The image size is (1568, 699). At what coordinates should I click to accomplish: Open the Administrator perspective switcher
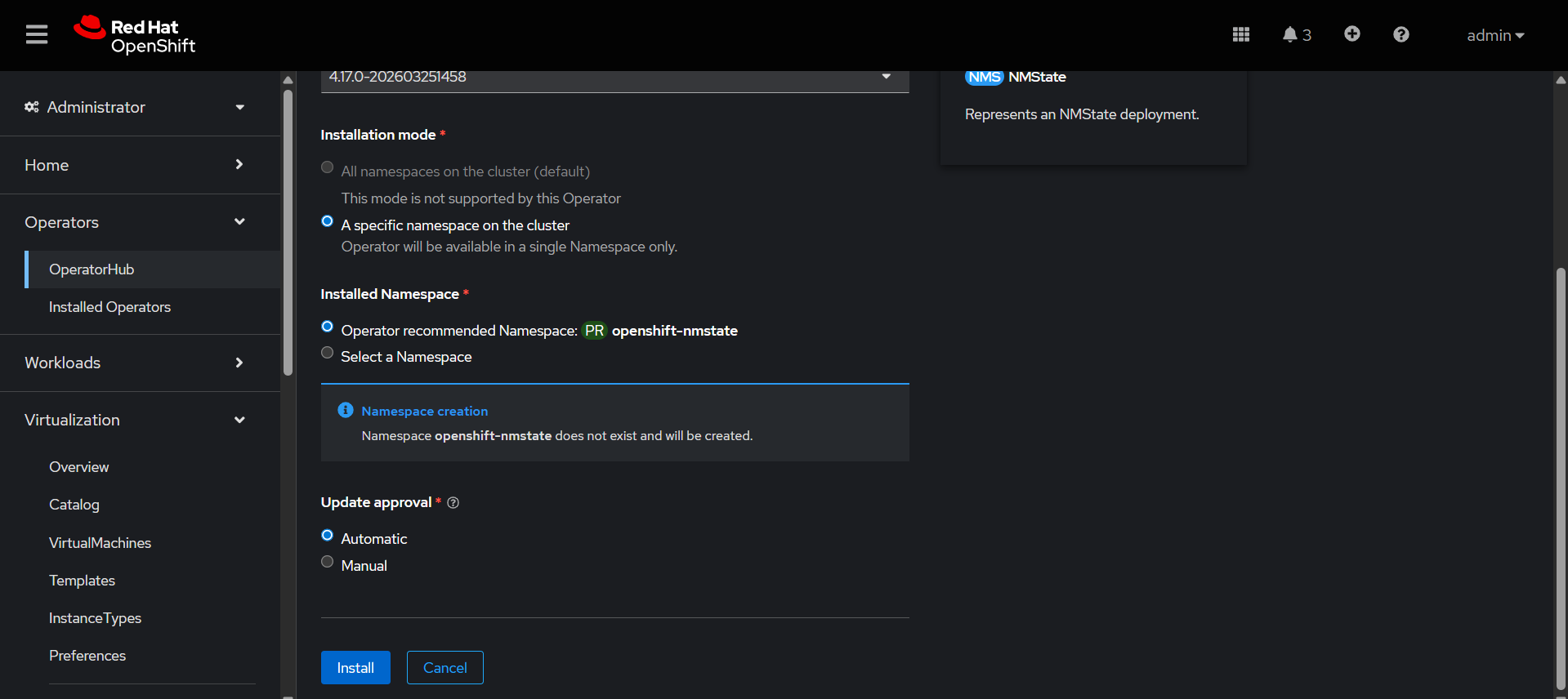[x=135, y=107]
